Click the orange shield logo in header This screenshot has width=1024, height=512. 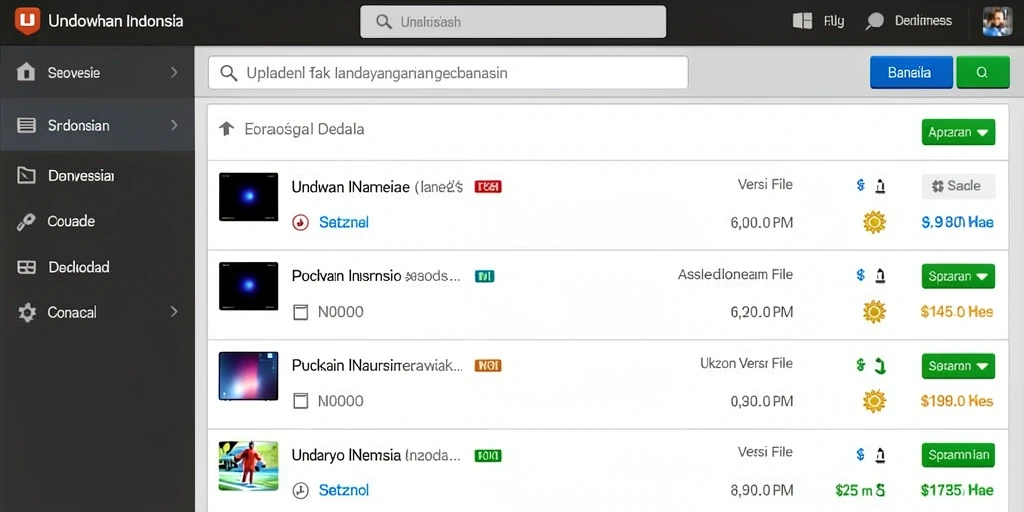(x=27, y=21)
